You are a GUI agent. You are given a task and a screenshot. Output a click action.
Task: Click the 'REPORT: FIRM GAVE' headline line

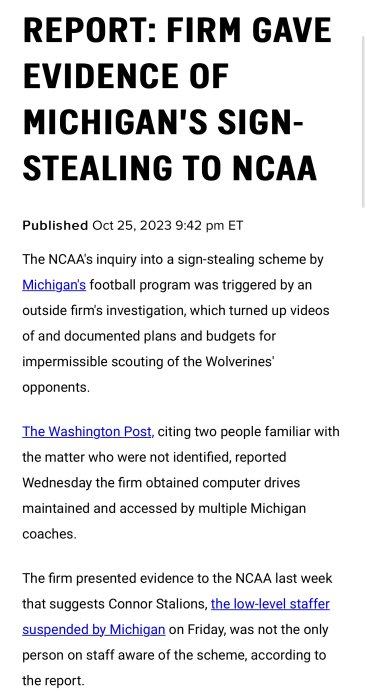177,30
